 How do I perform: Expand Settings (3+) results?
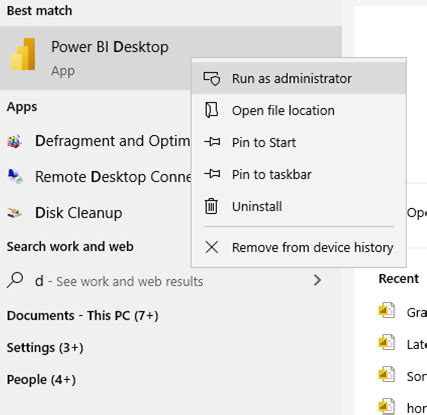click(x=45, y=348)
